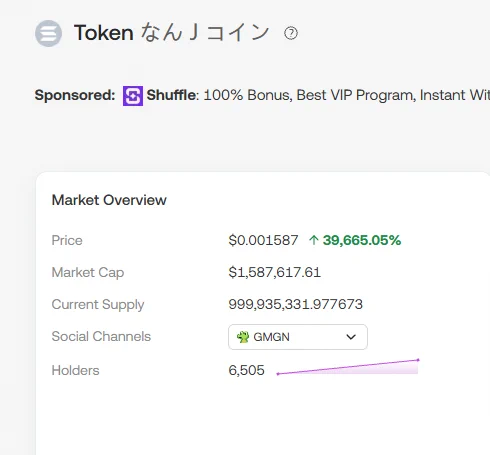The height and width of the screenshot is (455, 490).
Task: Click the Social Channels label
Action: pyautogui.click(x=101, y=336)
